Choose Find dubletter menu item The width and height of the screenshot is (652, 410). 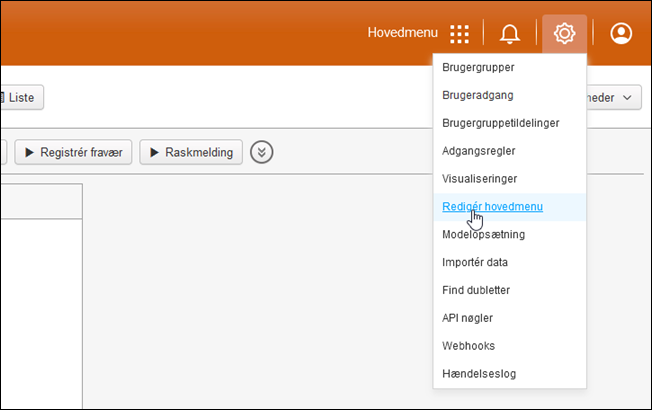point(474,290)
